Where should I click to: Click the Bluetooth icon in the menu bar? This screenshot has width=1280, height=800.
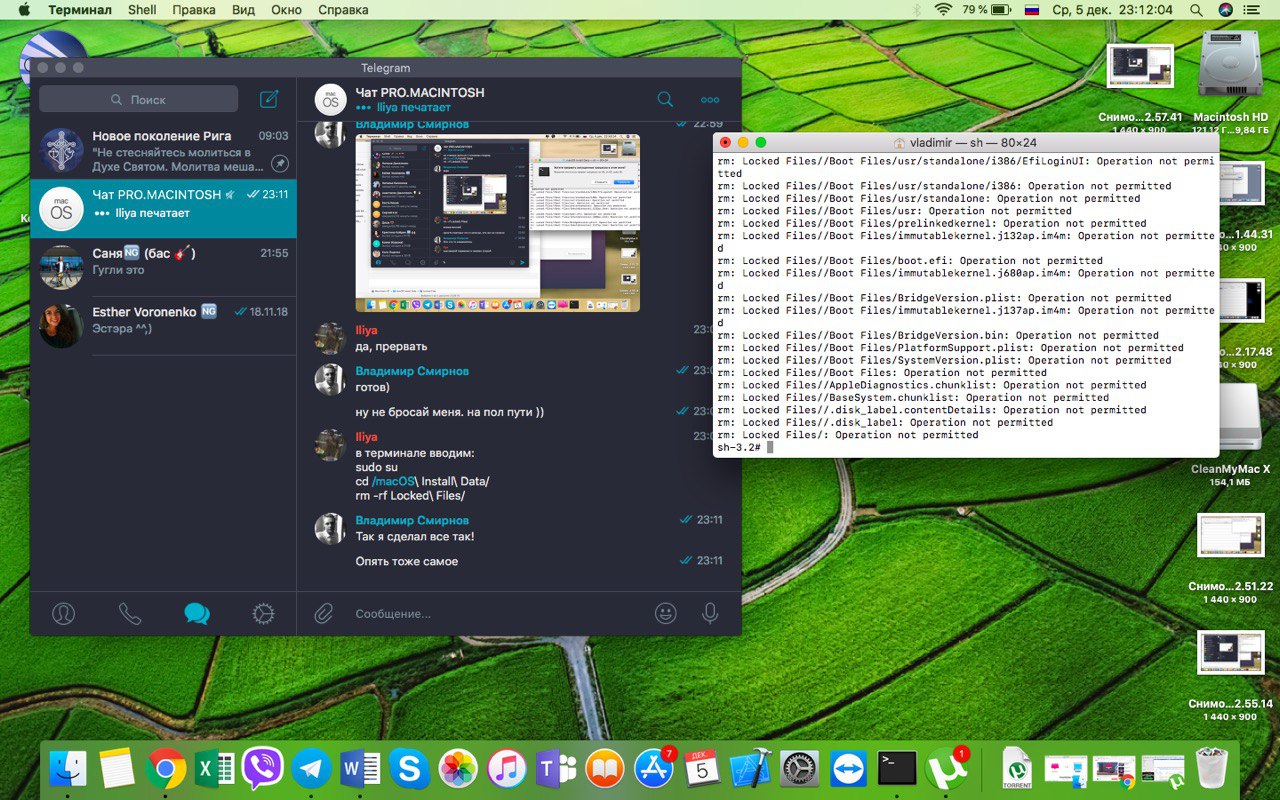tap(916, 10)
